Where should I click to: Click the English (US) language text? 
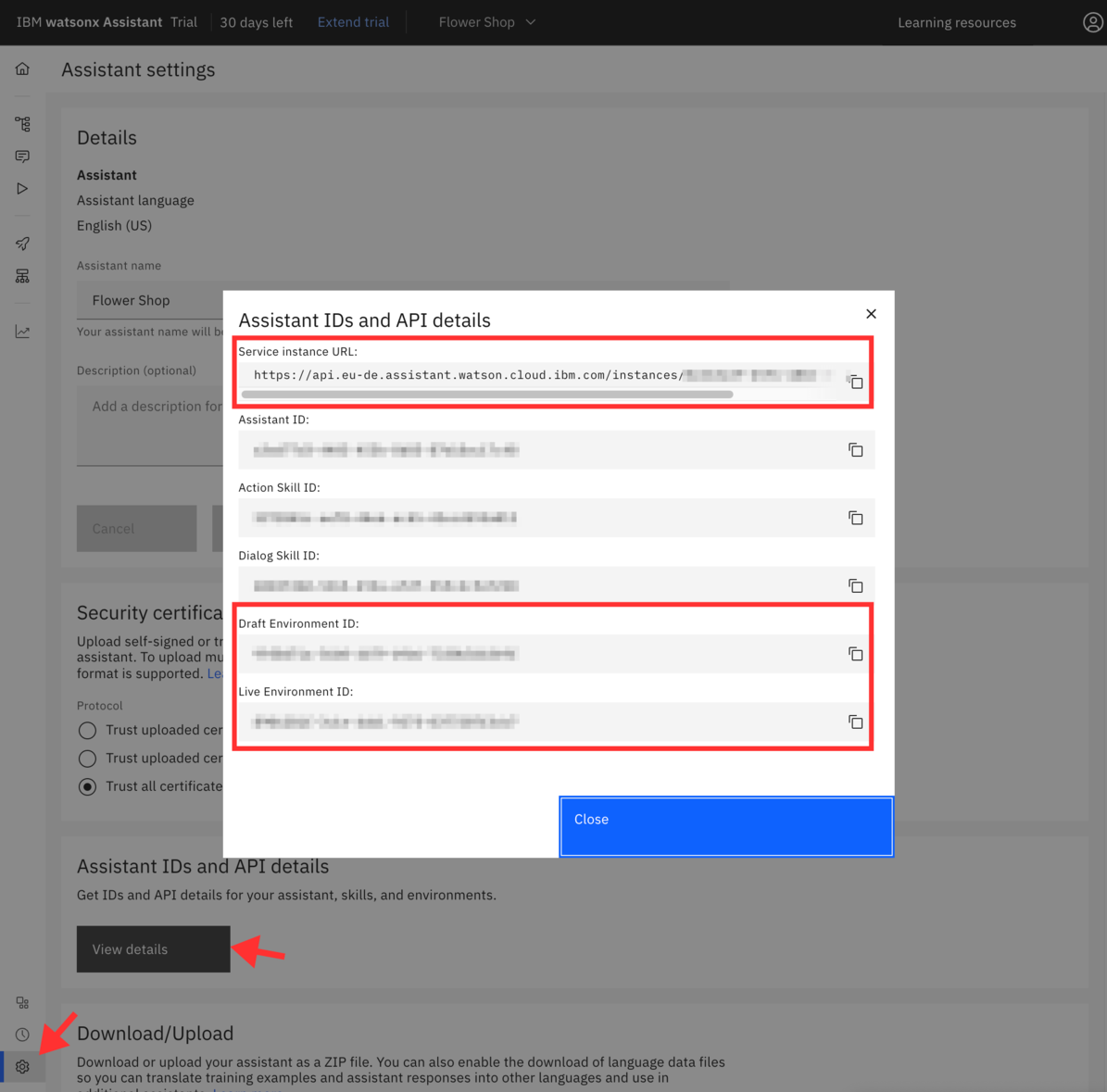114,225
